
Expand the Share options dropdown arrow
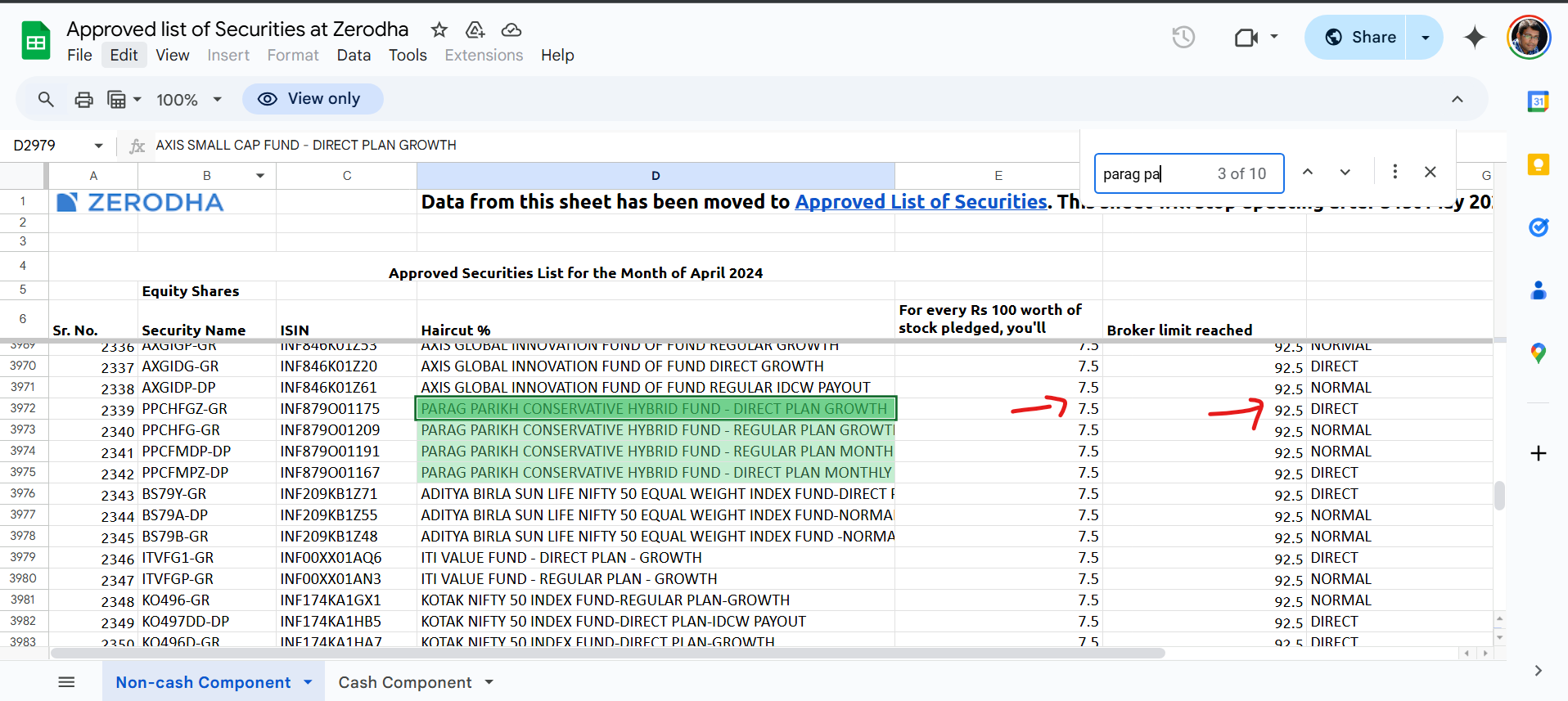pos(1425,38)
